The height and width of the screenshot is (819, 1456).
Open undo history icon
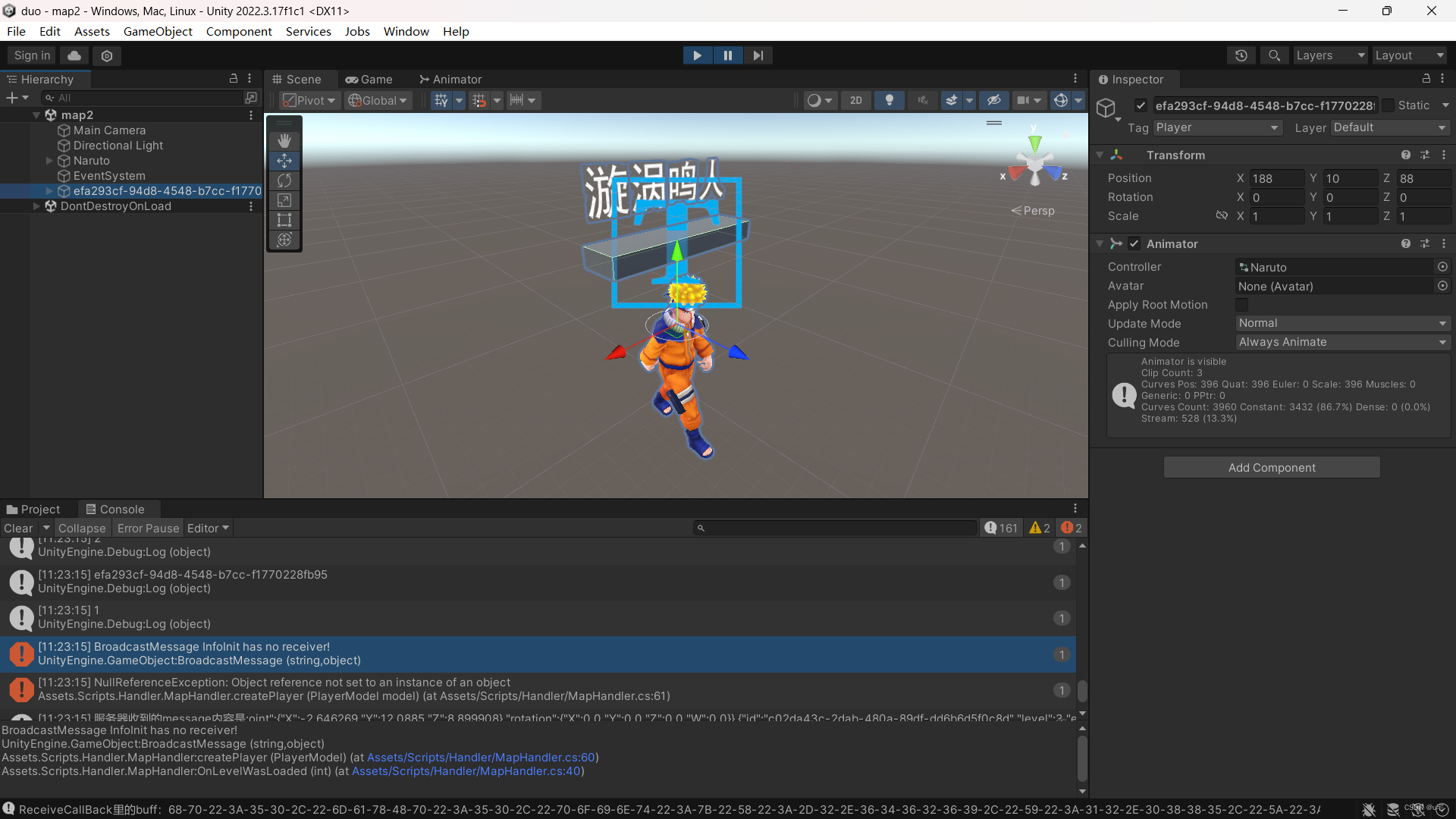click(x=1241, y=55)
